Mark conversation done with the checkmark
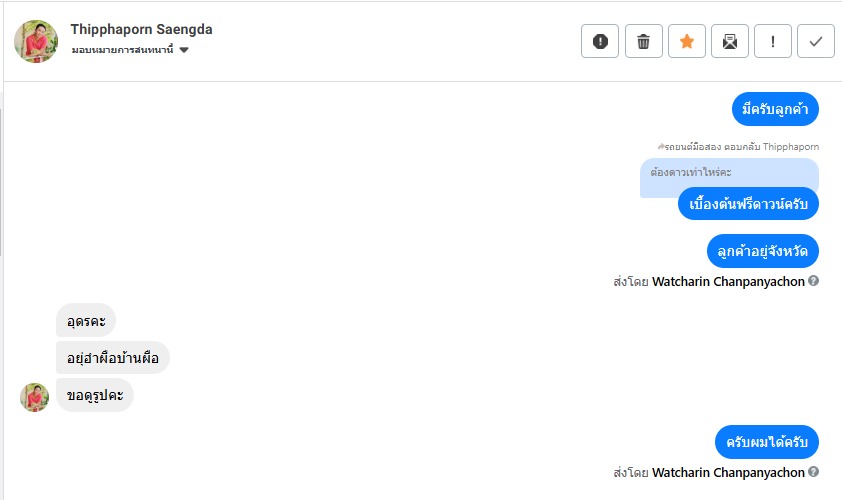The height and width of the screenshot is (500, 842). point(816,41)
